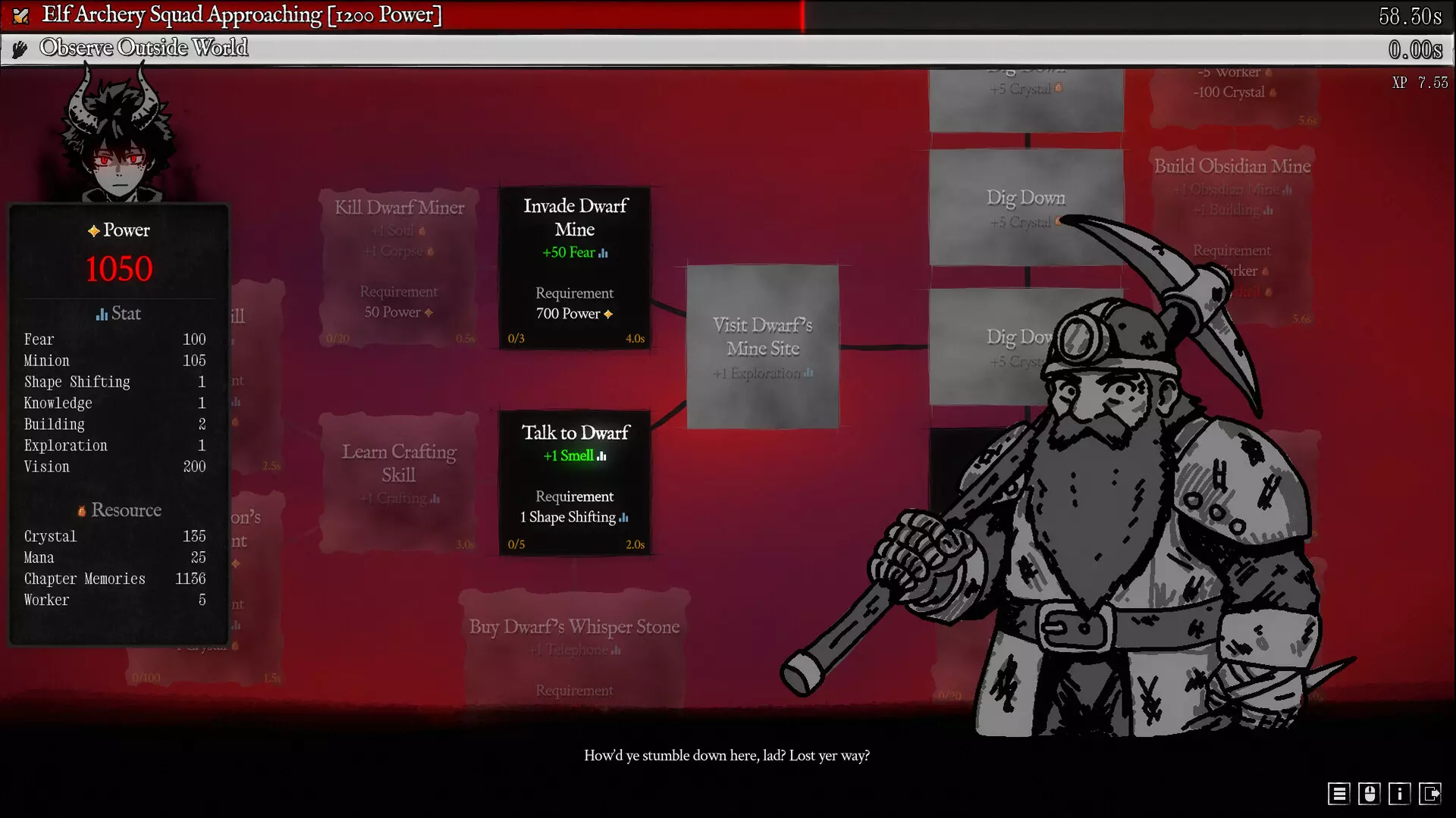Image resolution: width=1456 pixels, height=818 pixels.
Task: Click the power diamond after 700 Power
Action: click(608, 314)
